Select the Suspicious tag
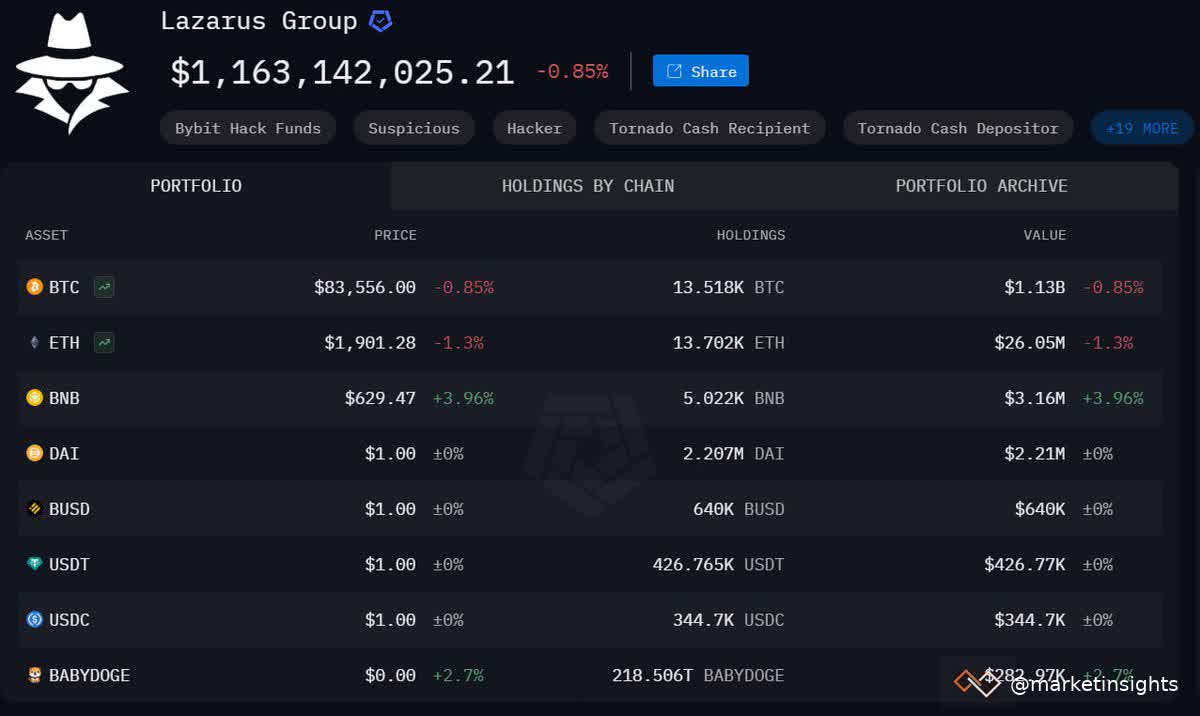The image size is (1200, 716). (x=414, y=128)
